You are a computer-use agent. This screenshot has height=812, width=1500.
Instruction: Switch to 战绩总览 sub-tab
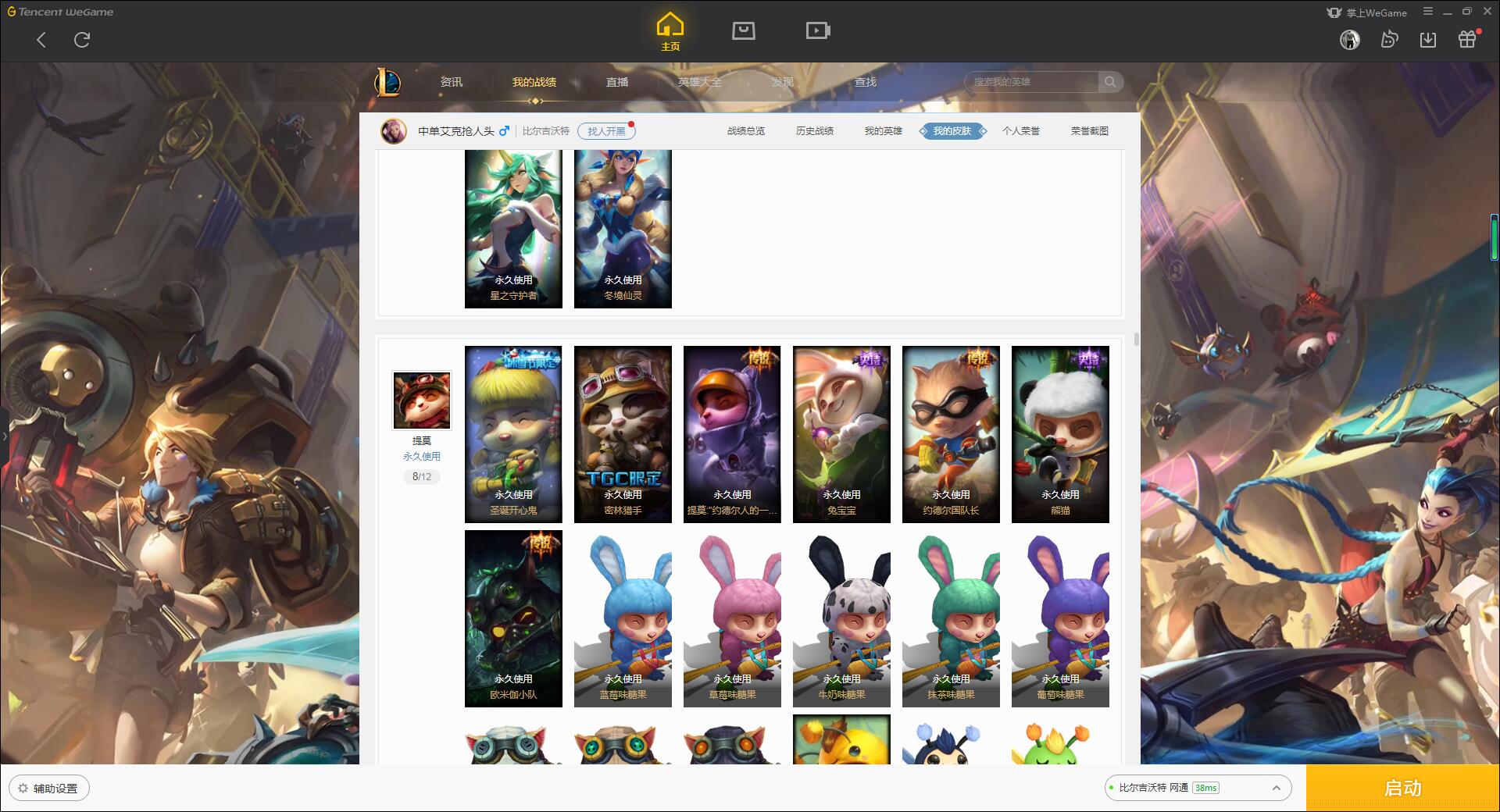(746, 131)
